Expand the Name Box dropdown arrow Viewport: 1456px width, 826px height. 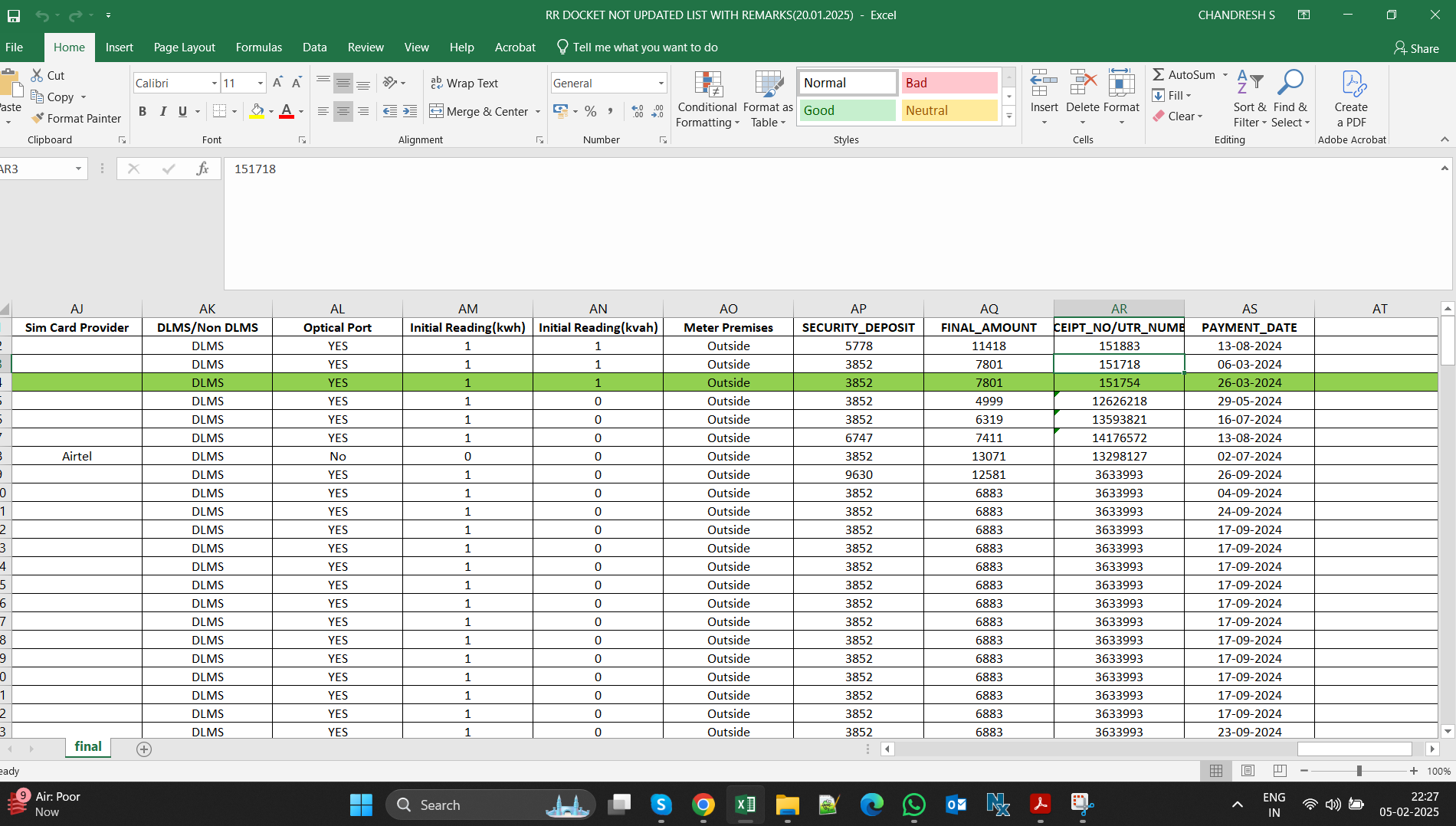pyautogui.click(x=78, y=169)
